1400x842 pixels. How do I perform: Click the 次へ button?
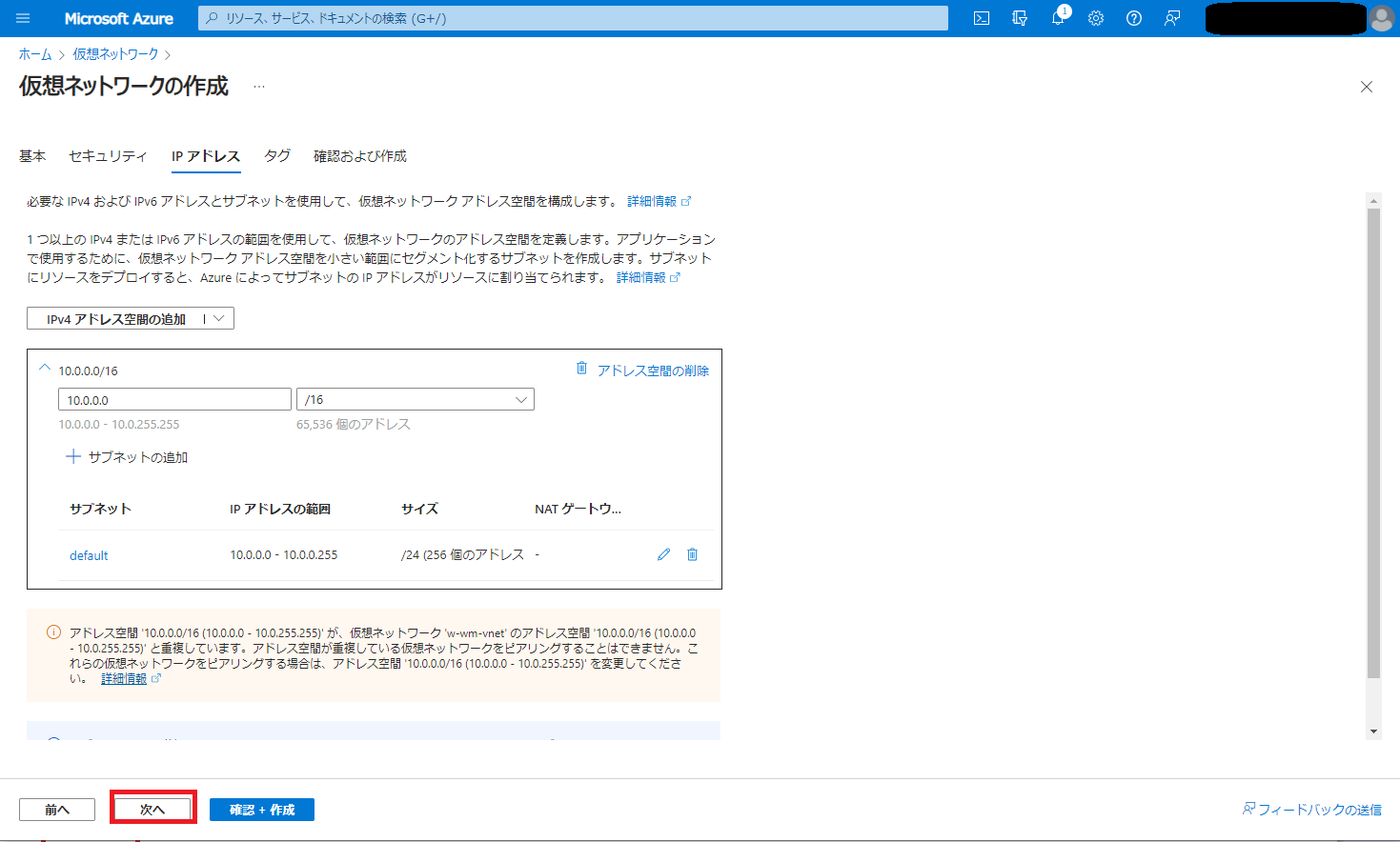pyautogui.click(x=152, y=810)
